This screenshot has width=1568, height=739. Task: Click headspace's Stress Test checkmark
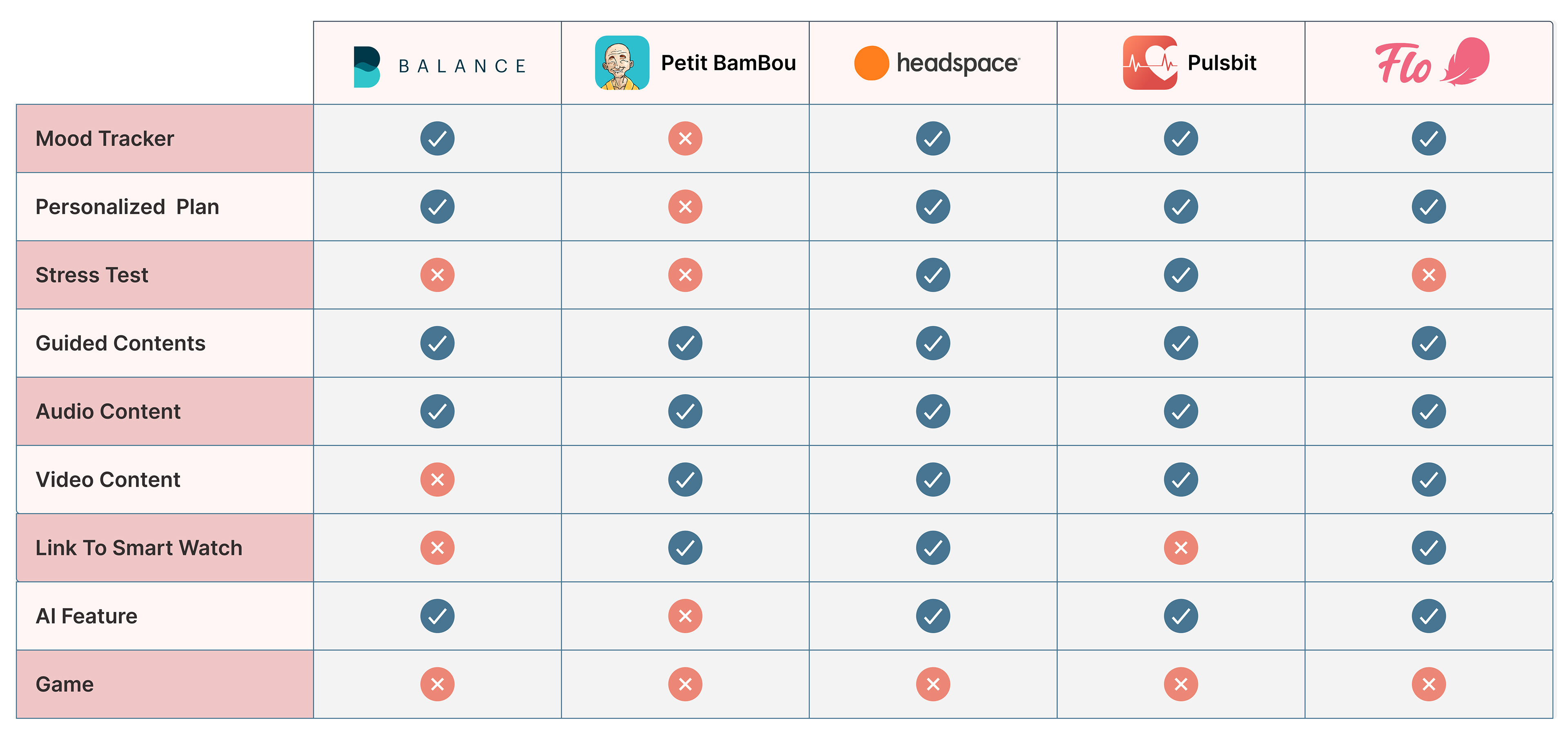tap(933, 275)
